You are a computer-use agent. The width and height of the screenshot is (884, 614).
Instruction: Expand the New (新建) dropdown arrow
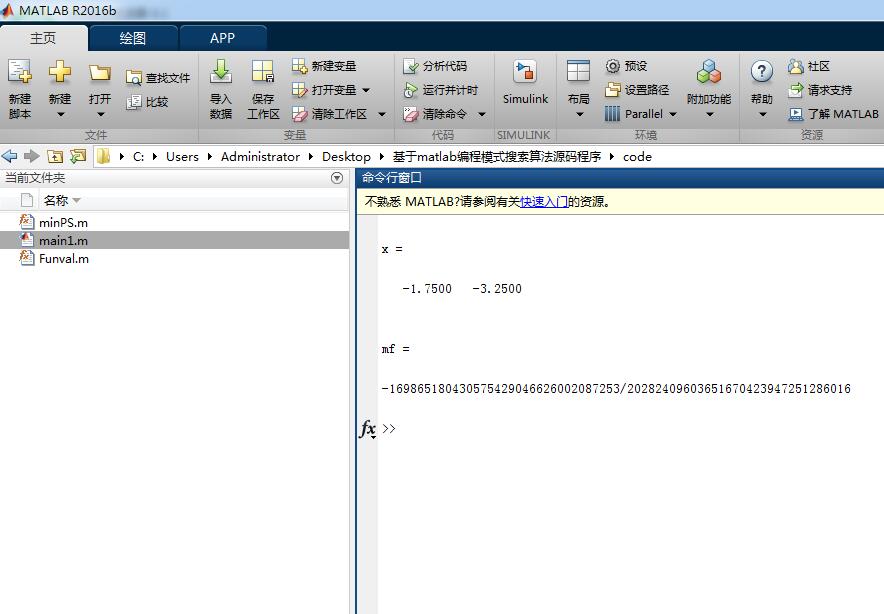(x=60, y=114)
